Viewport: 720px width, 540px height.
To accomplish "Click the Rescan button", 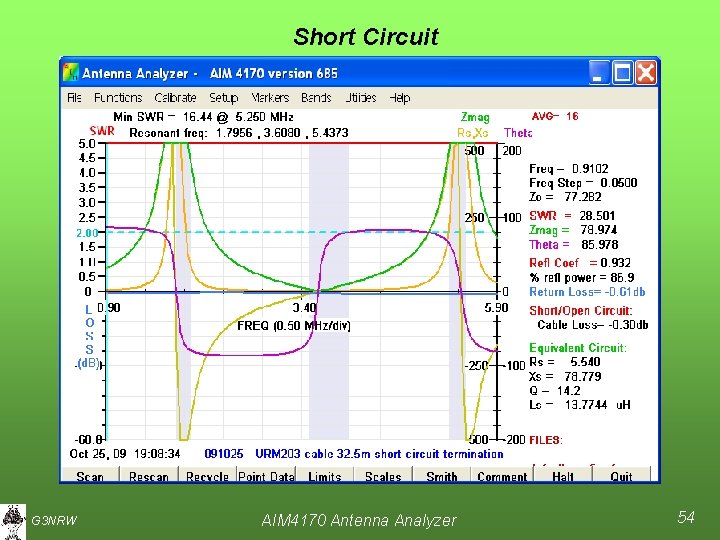I will point(149,475).
